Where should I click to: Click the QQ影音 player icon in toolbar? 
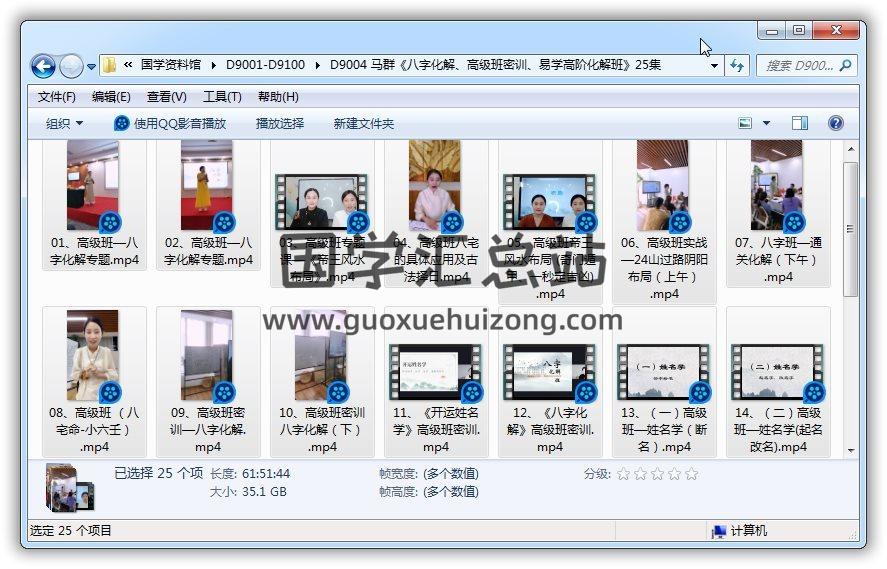pos(122,123)
